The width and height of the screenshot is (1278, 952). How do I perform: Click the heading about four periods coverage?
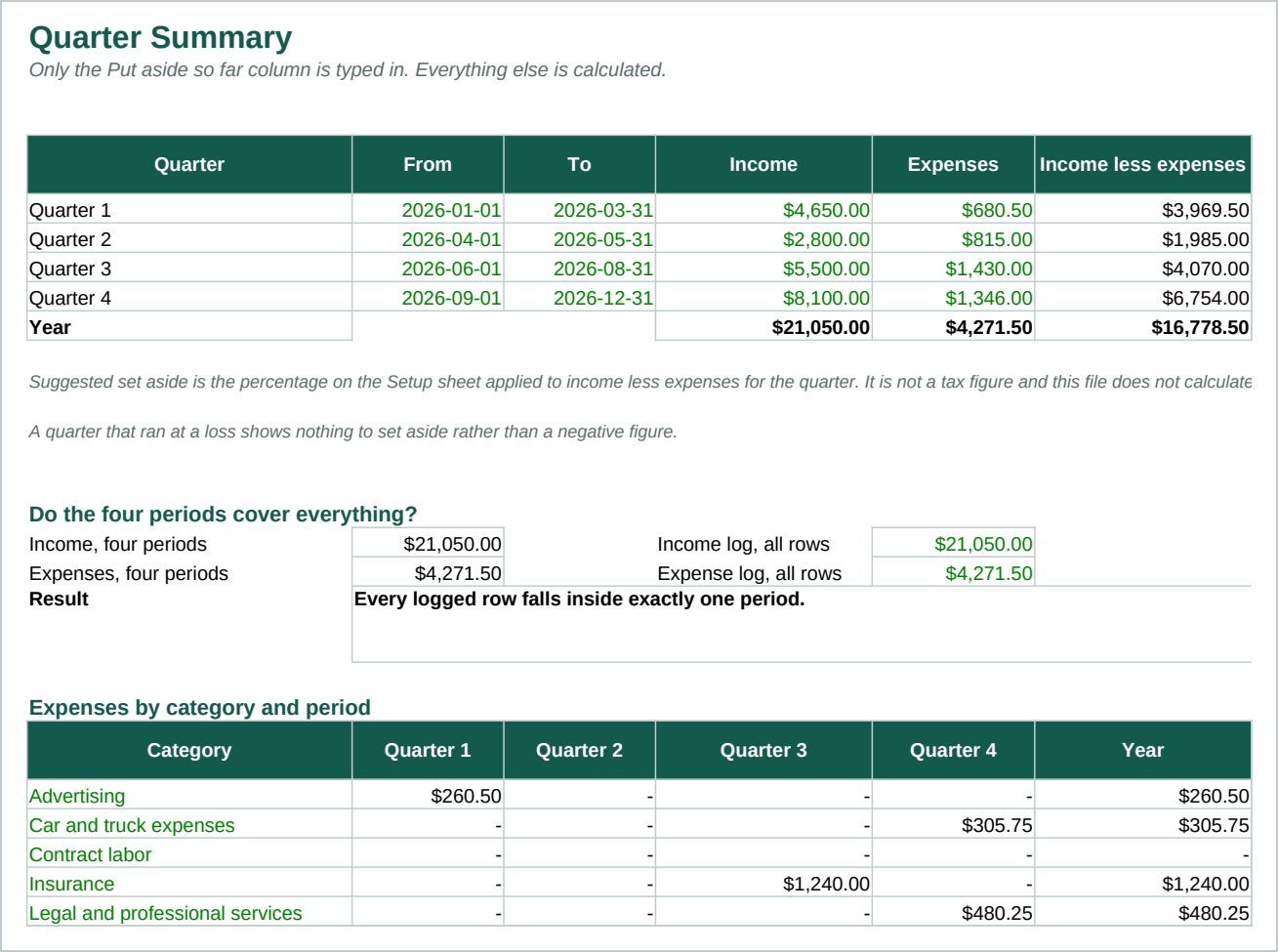click(223, 515)
